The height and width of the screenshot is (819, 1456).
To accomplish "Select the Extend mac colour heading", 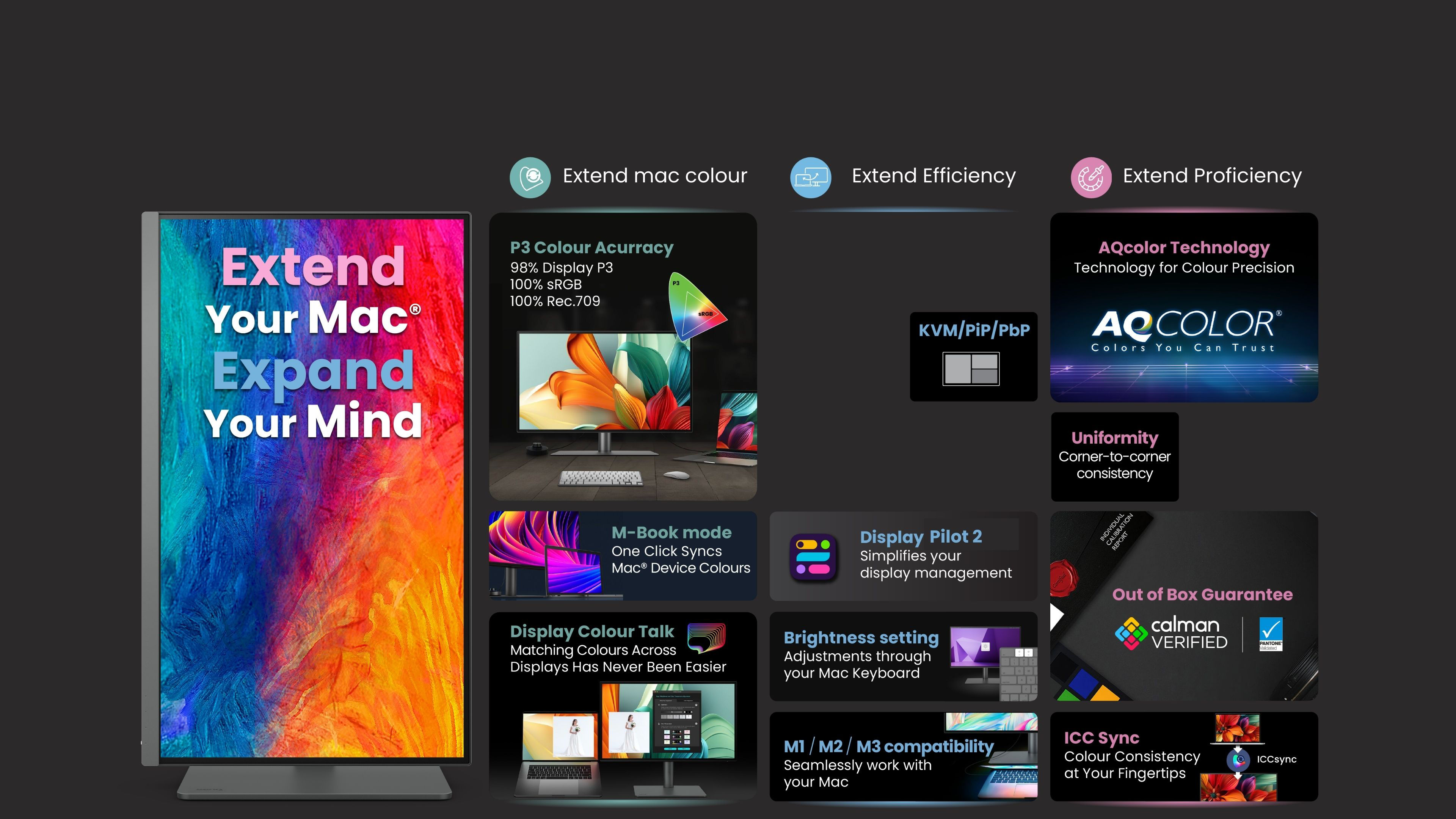I will (x=654, y=176).
